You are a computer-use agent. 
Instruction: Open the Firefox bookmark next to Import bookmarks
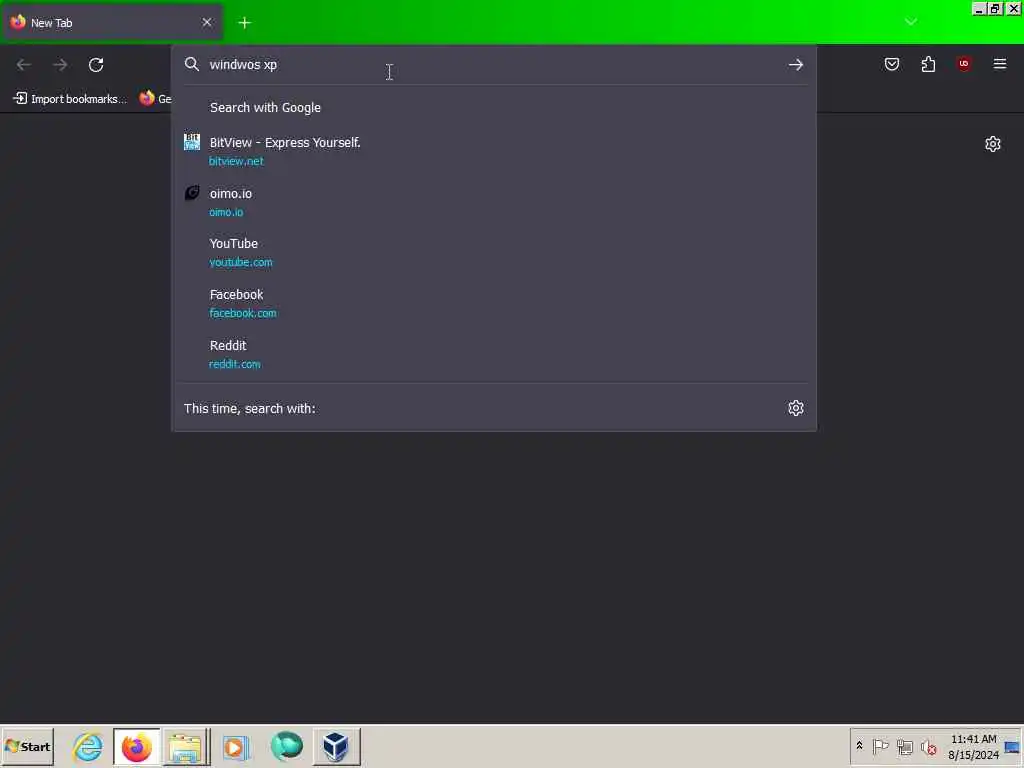pos(155,99)
